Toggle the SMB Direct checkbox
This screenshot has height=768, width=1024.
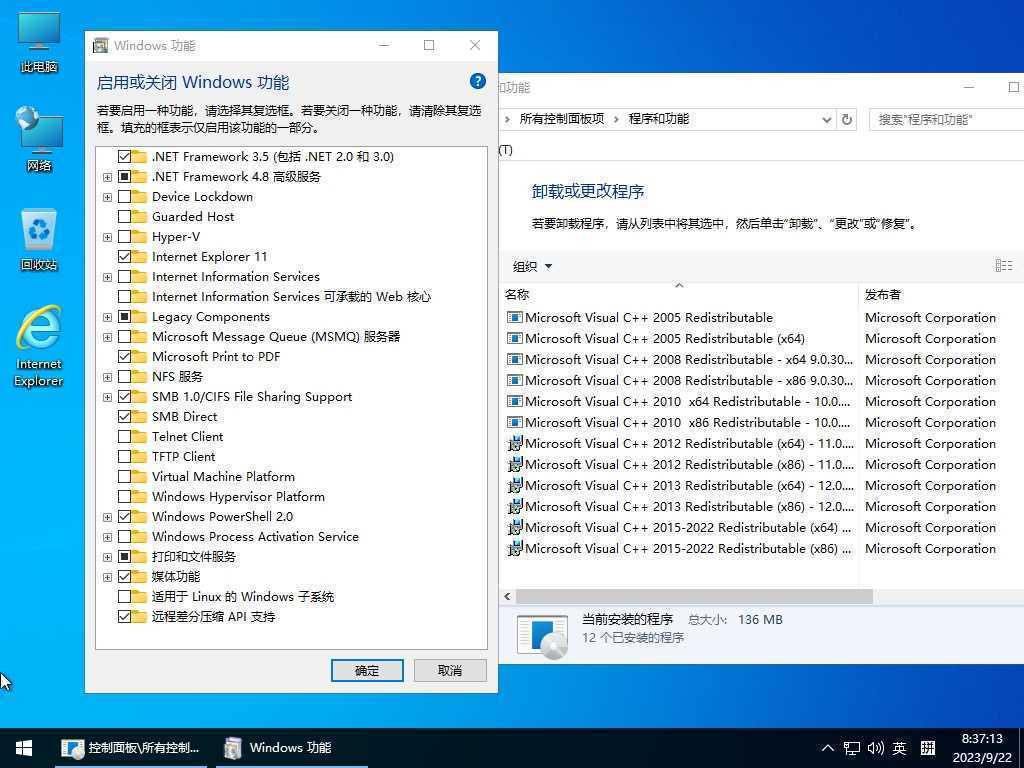[x=124, y=416]
